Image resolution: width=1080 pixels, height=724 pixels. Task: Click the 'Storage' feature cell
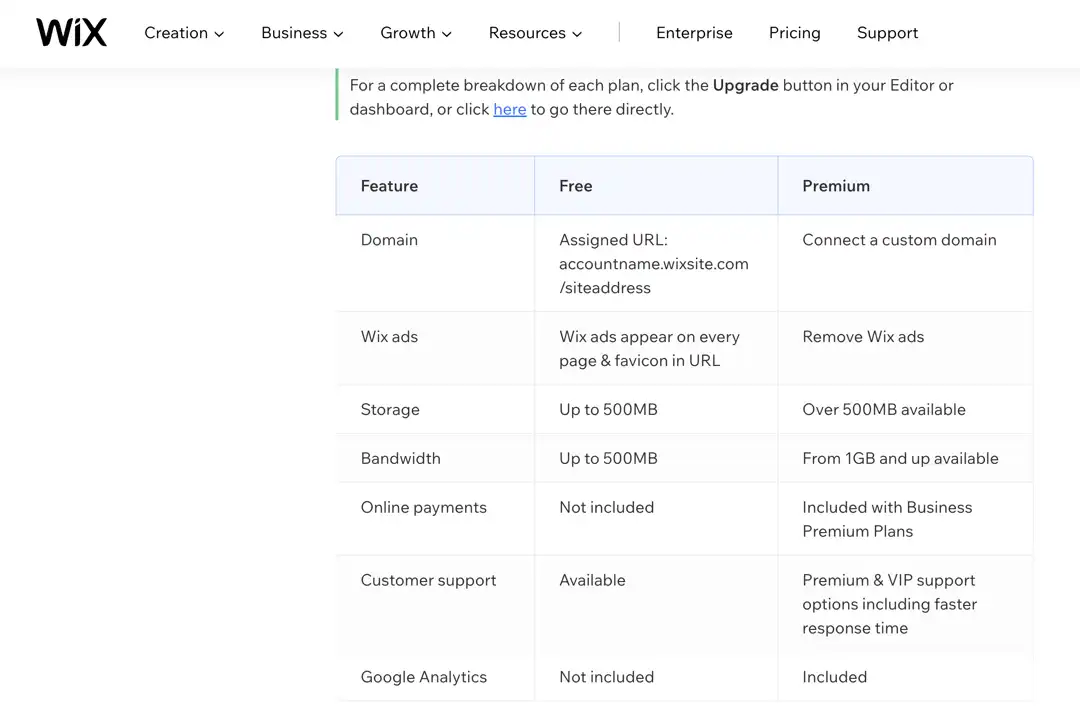click(435, 409)
